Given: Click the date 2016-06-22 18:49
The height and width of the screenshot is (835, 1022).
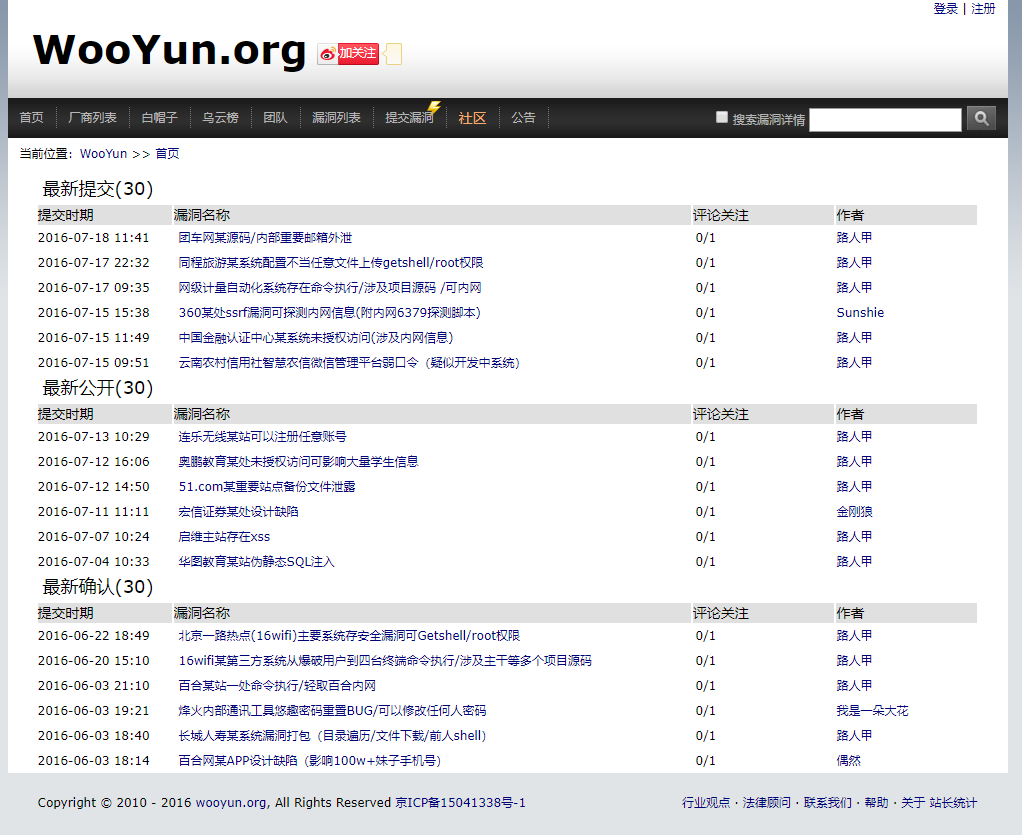Looking at the screenshot, I should tap(93, 636).
